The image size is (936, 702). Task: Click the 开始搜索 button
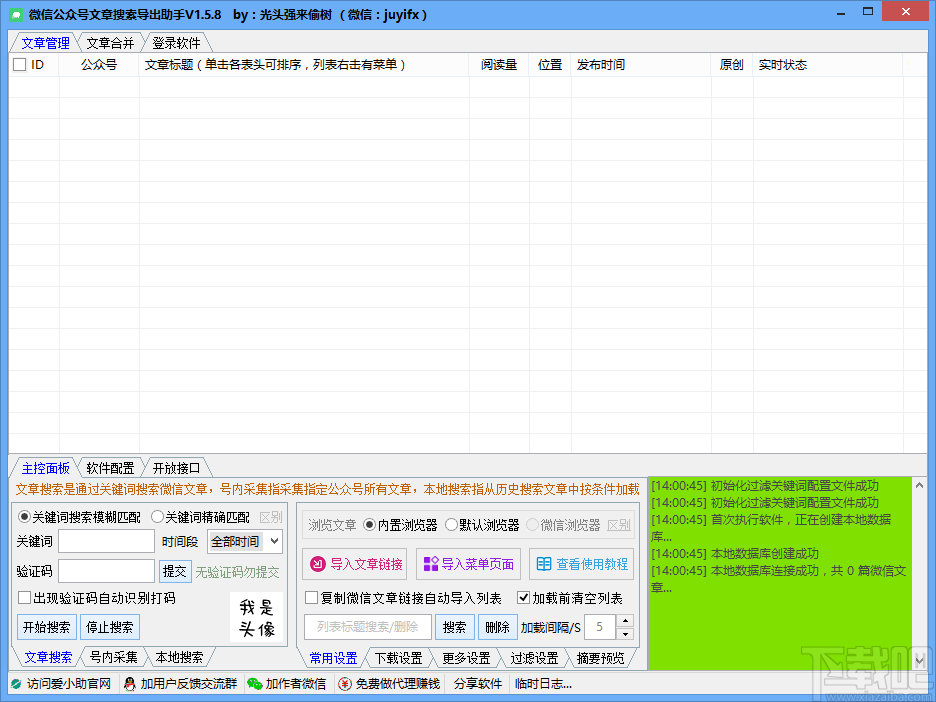47,627
